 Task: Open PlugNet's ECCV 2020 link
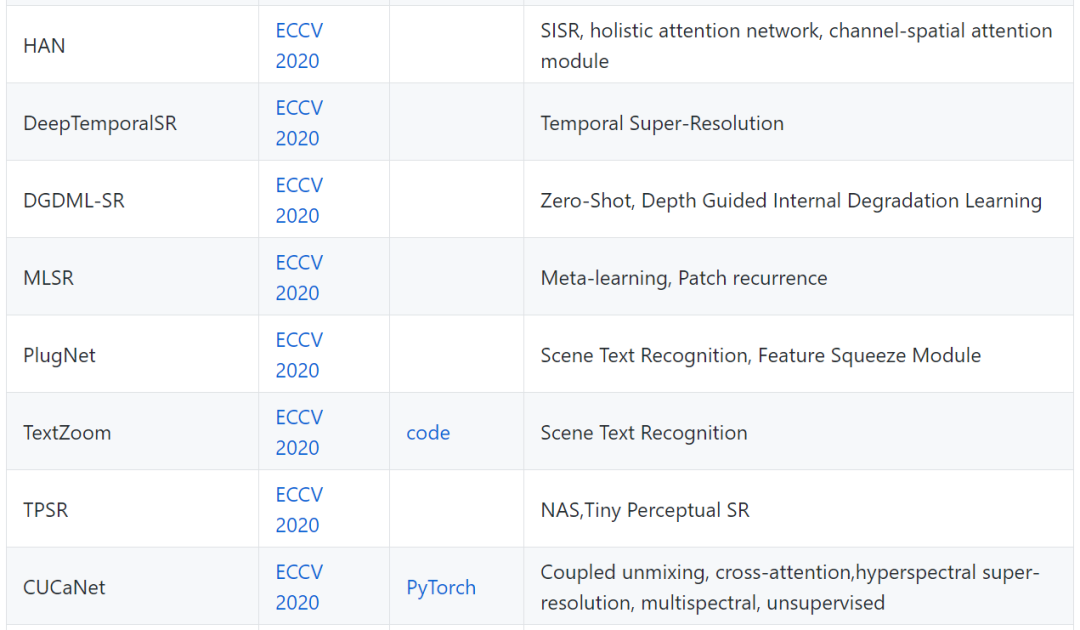[x=299, y=354]
